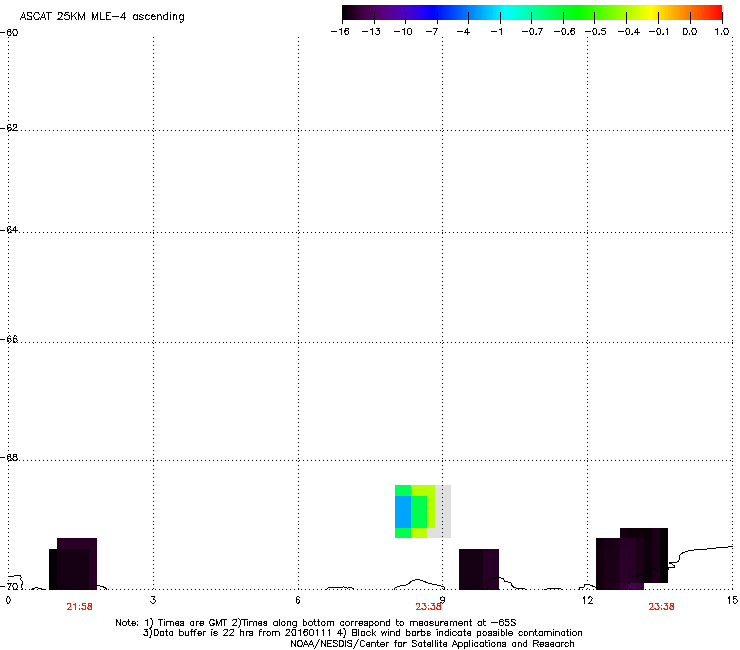The width and height of the screenshot is (740, 650).
Task: Click the "15" longitude label
Action: pyautogui.click(x=732, y=600)
